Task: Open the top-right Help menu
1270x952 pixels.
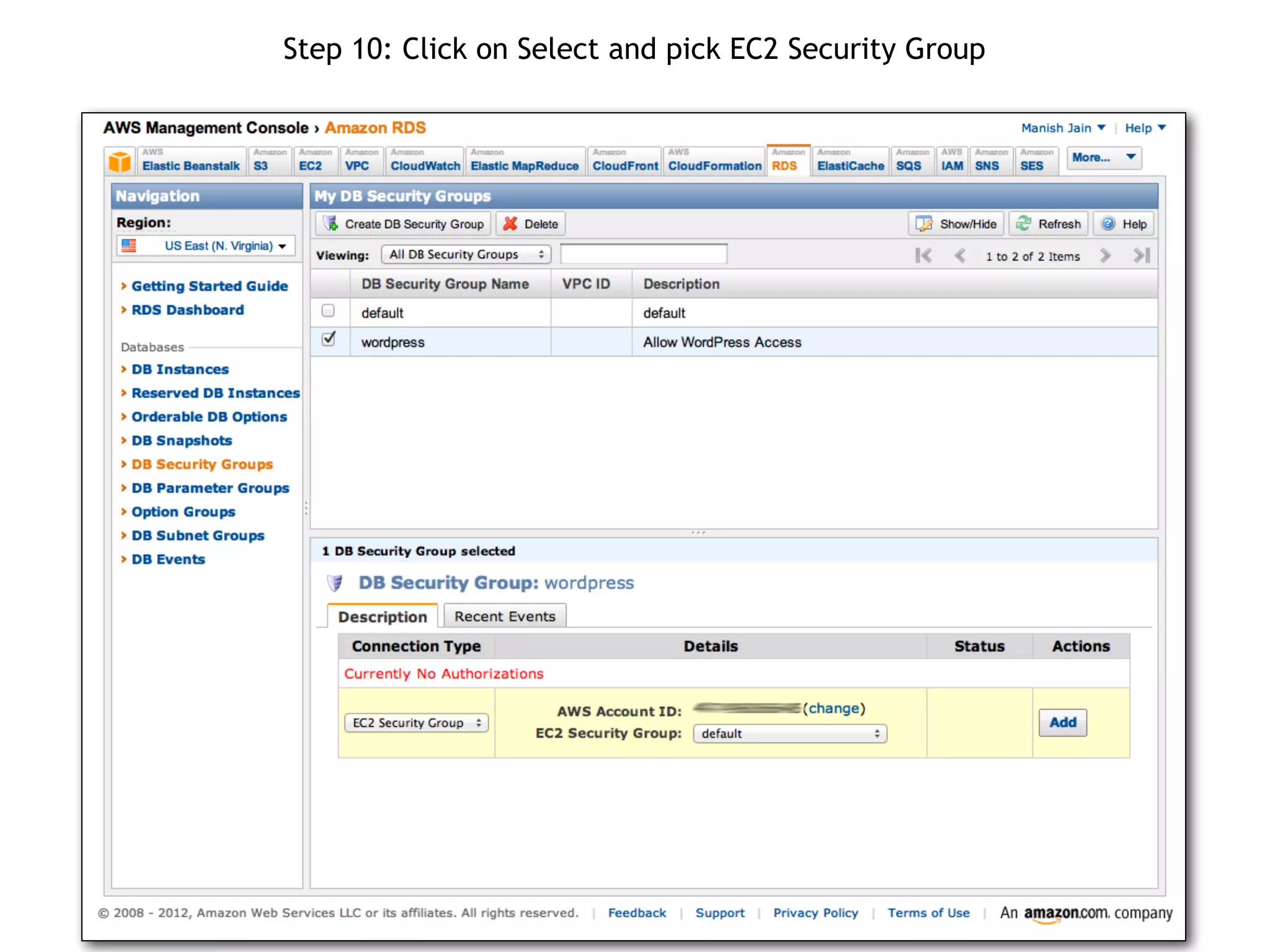Action: click(1145, 128)
